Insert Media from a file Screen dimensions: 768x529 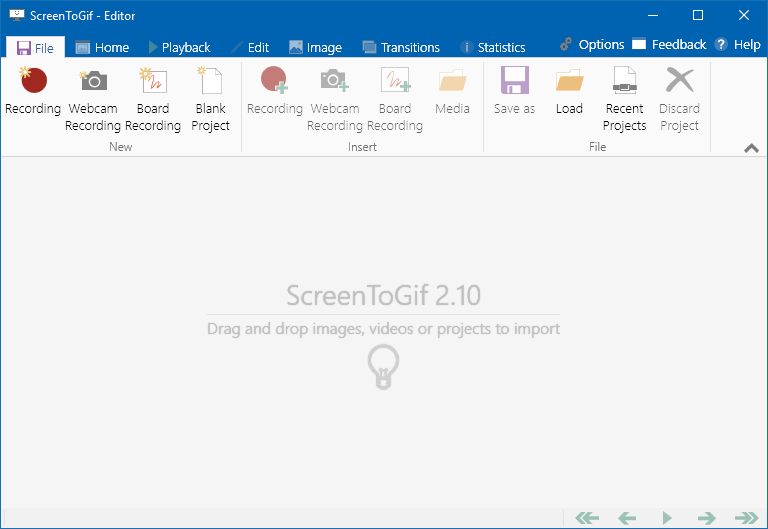(452, 92)
